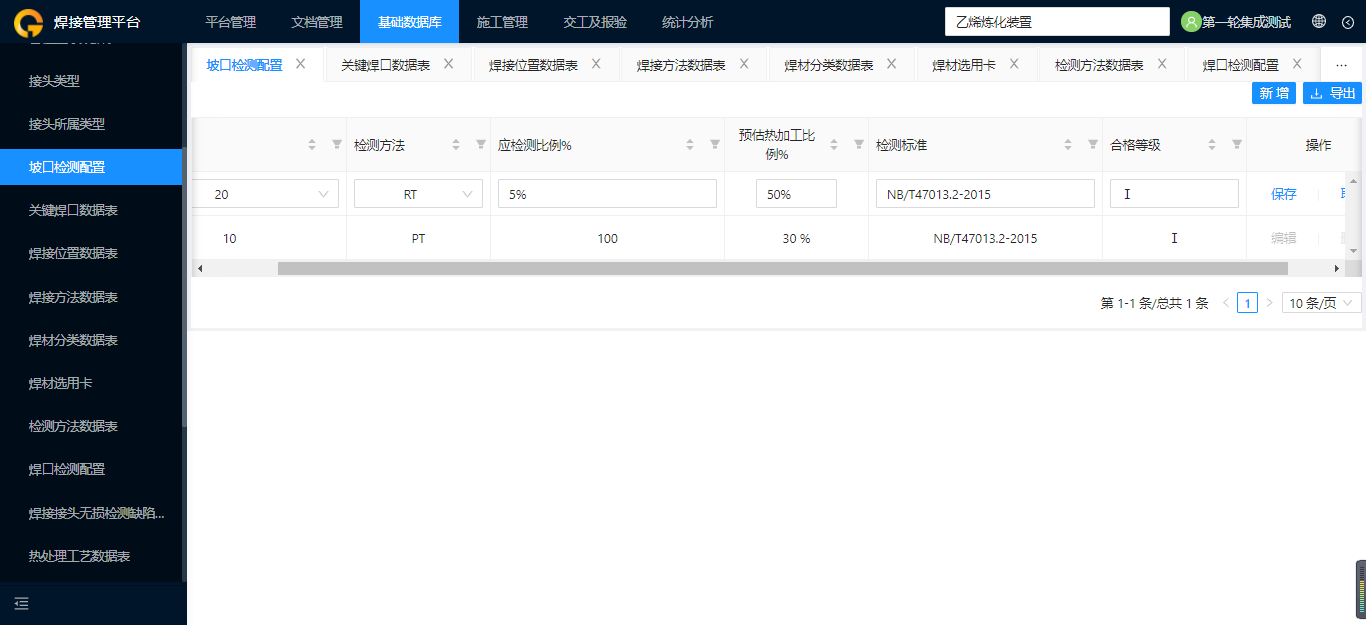Open the 10 条/页 page size dropdown
The width and height of the screenshot is (1366, 625).
click(1321, 303)
